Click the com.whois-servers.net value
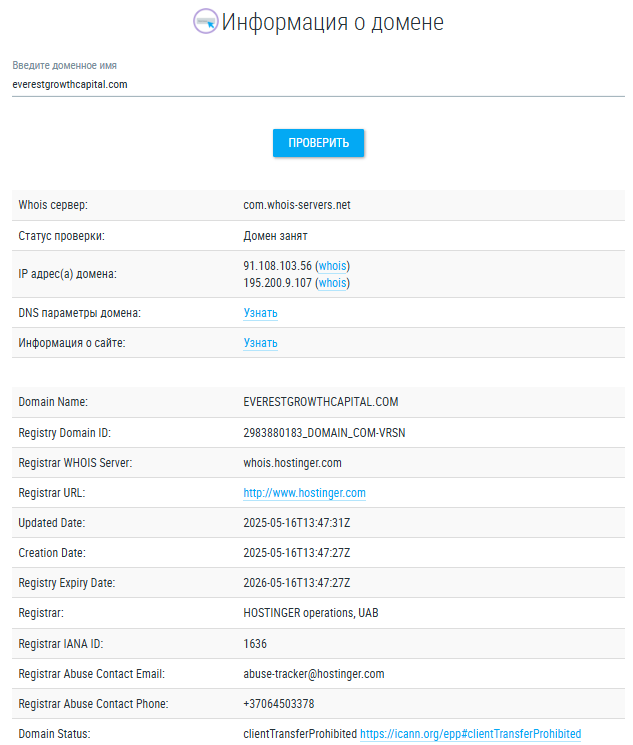 tap(297, 205)
